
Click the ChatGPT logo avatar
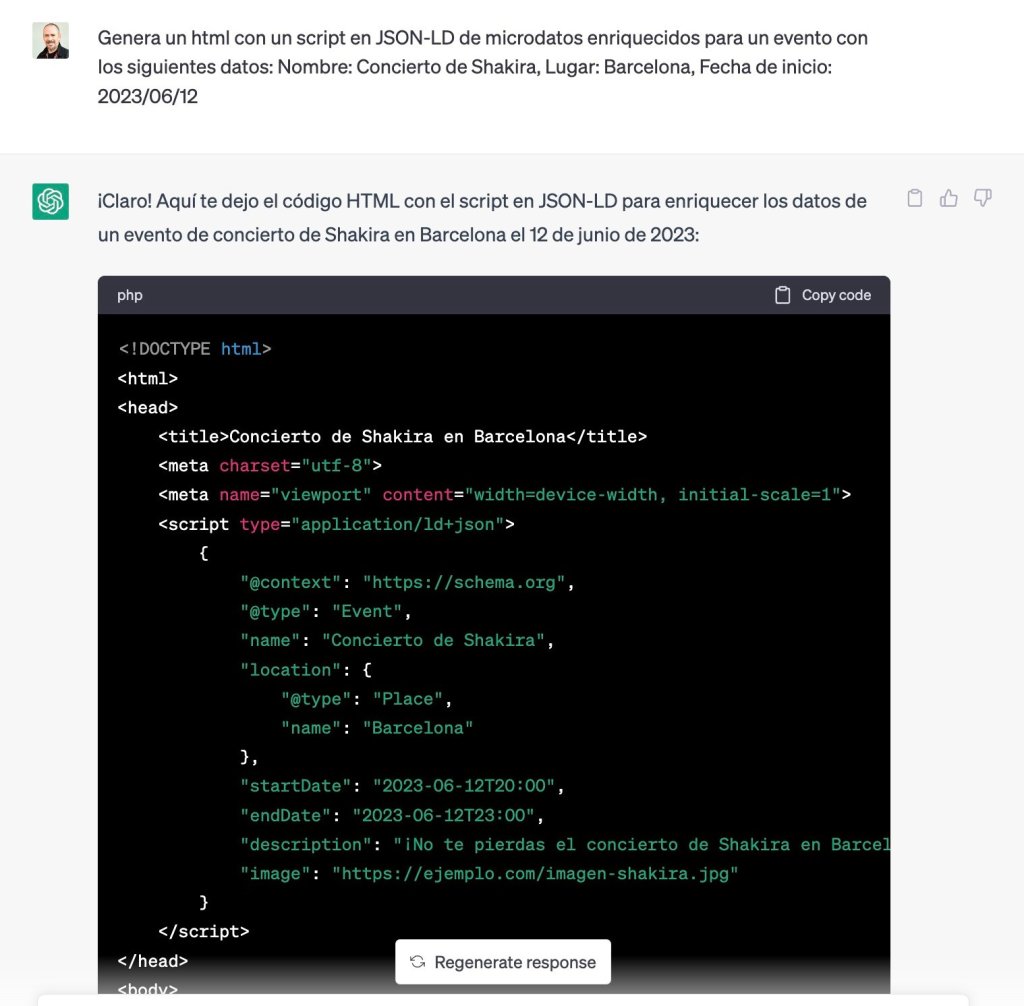point(50,201)
